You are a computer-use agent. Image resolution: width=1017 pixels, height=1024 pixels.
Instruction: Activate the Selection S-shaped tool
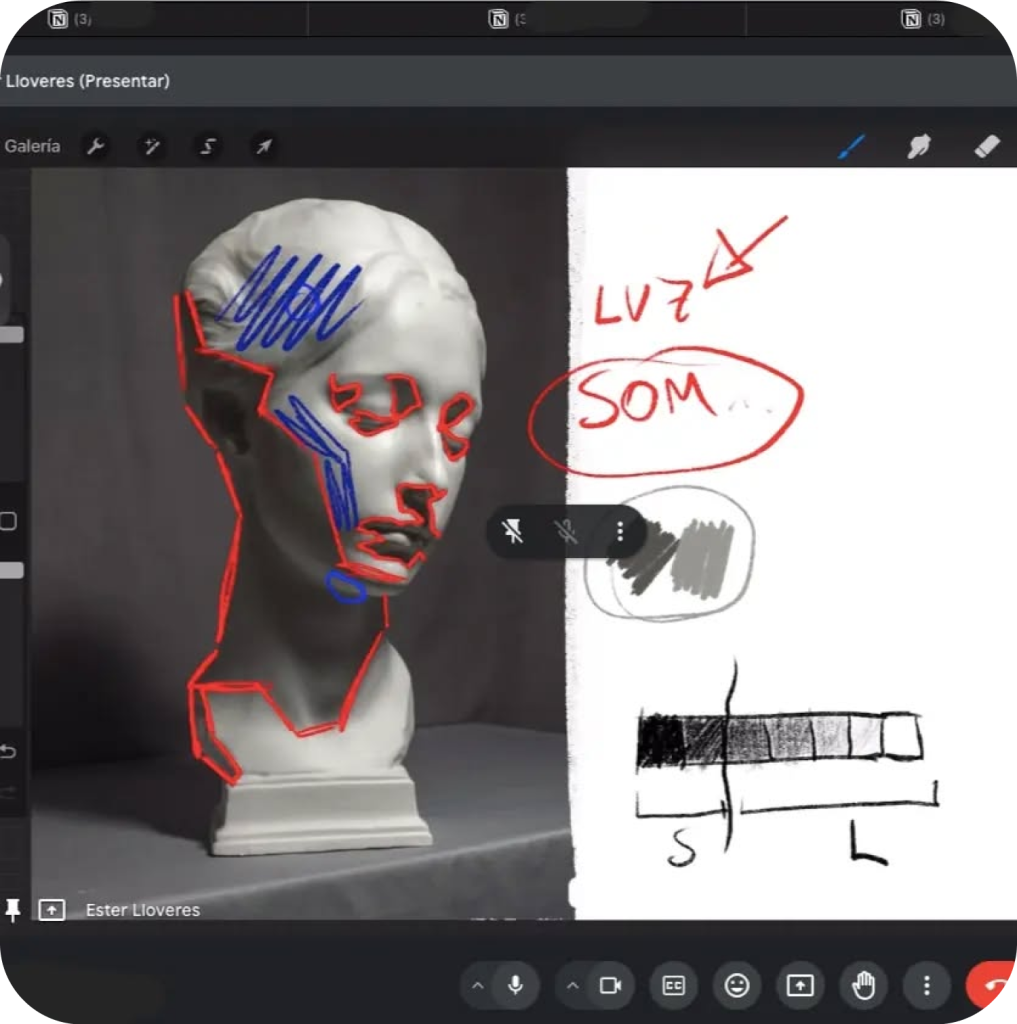(208, 147)
